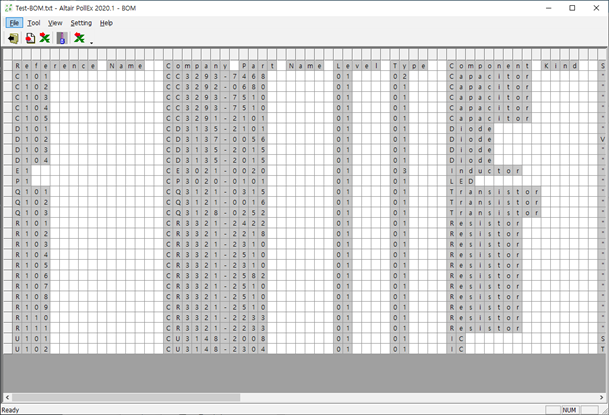Select the Q101 reference row cell

coord(32,191)
